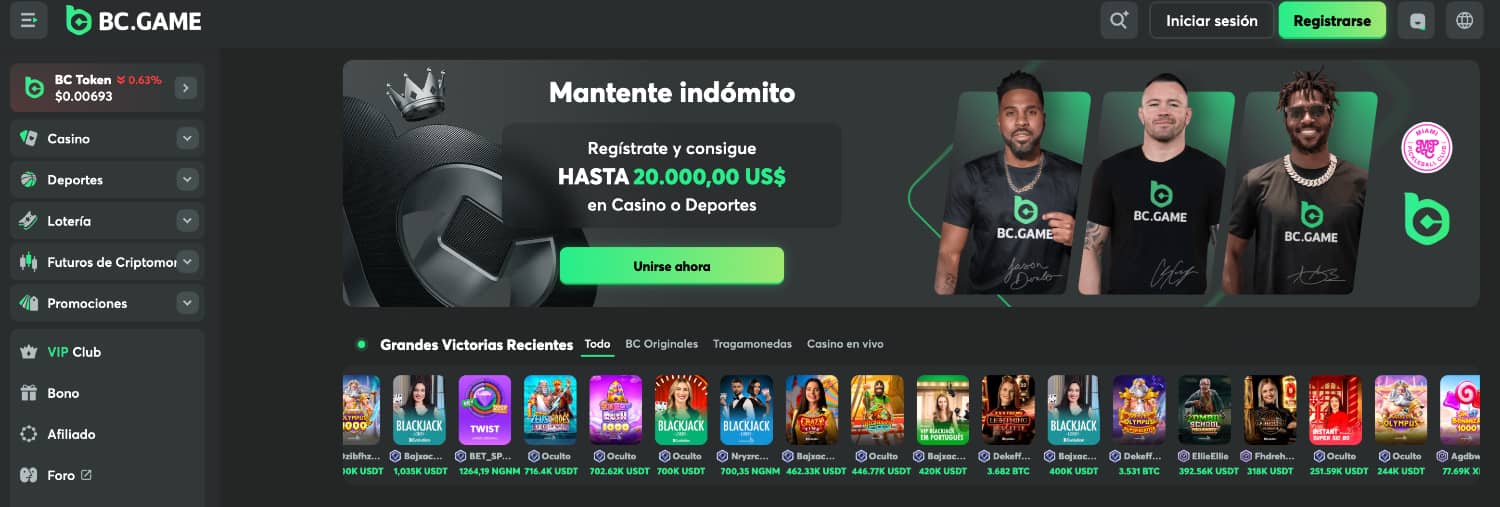The width and height of the screenshot is (1500, 507).
Task: Open the TWIST game thumbnail
Action: coord(485,410)
